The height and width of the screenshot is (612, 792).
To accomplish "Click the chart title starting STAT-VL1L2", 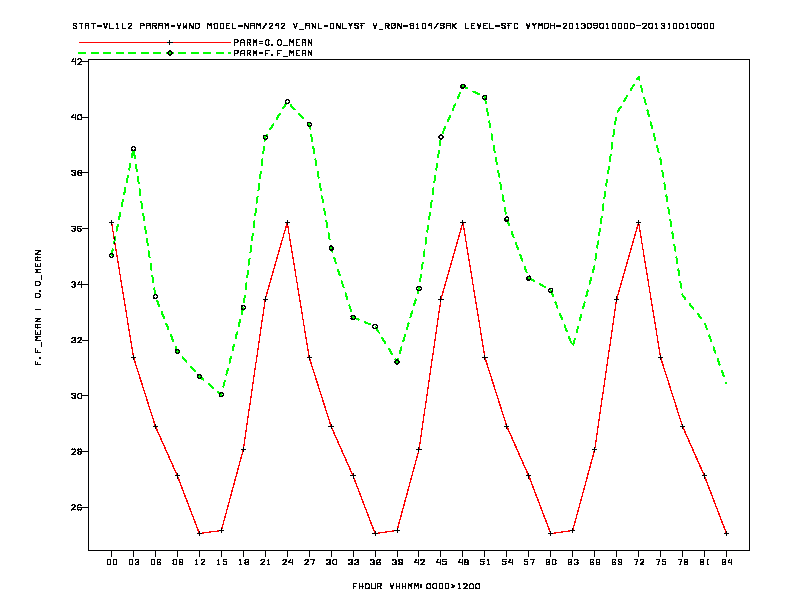I will [393, 26].
